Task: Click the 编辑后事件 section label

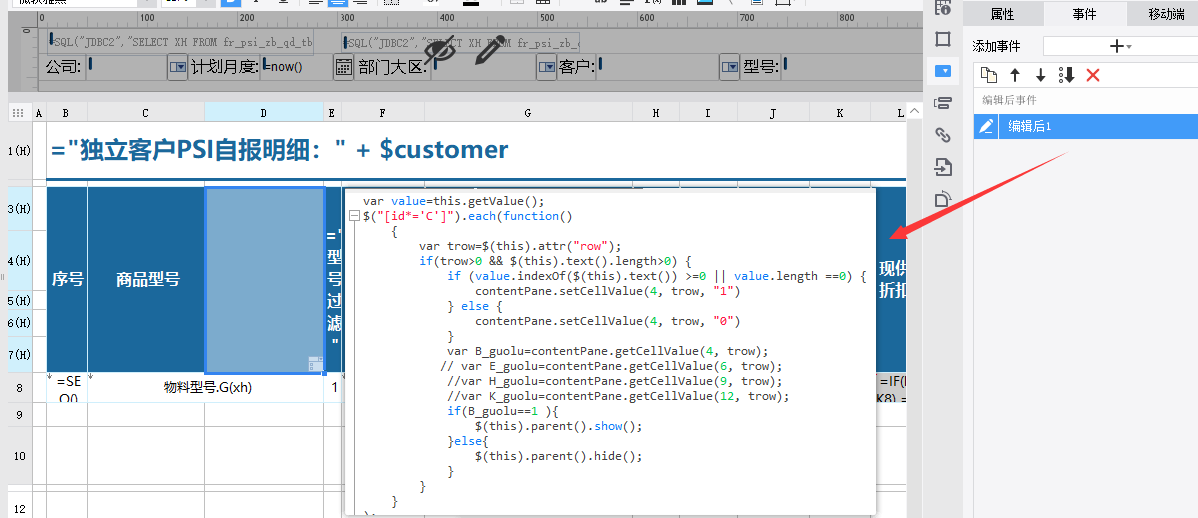Action: (x=1009, y=100)
